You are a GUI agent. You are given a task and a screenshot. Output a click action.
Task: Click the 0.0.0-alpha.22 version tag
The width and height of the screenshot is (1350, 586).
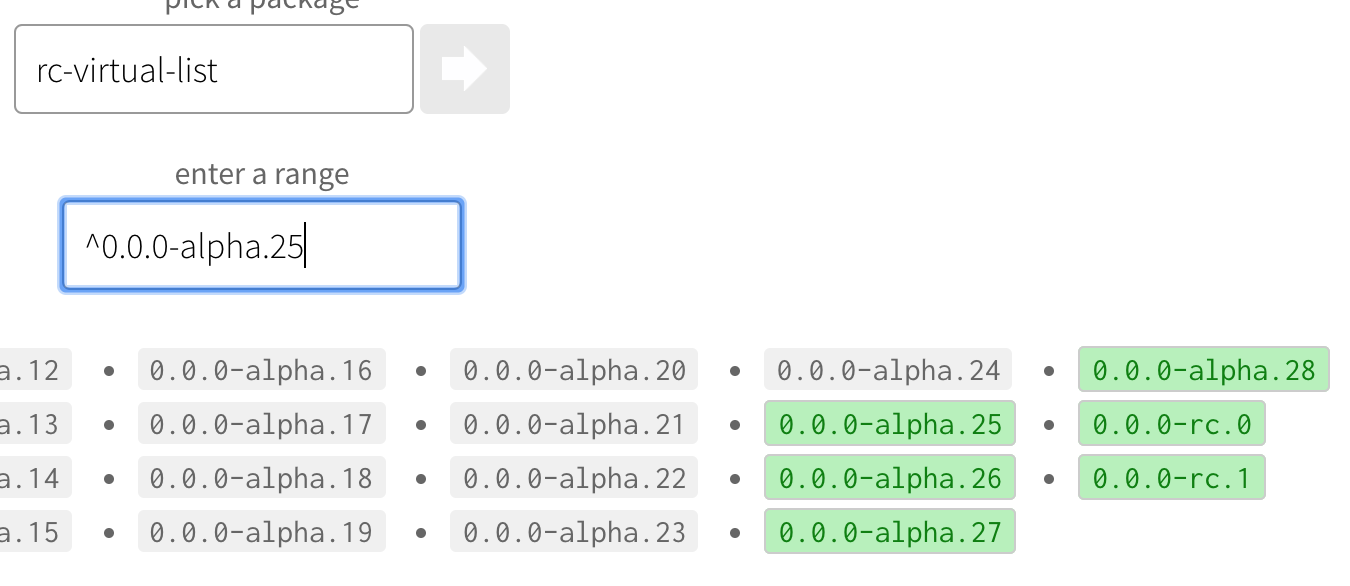tap(574, 477)
